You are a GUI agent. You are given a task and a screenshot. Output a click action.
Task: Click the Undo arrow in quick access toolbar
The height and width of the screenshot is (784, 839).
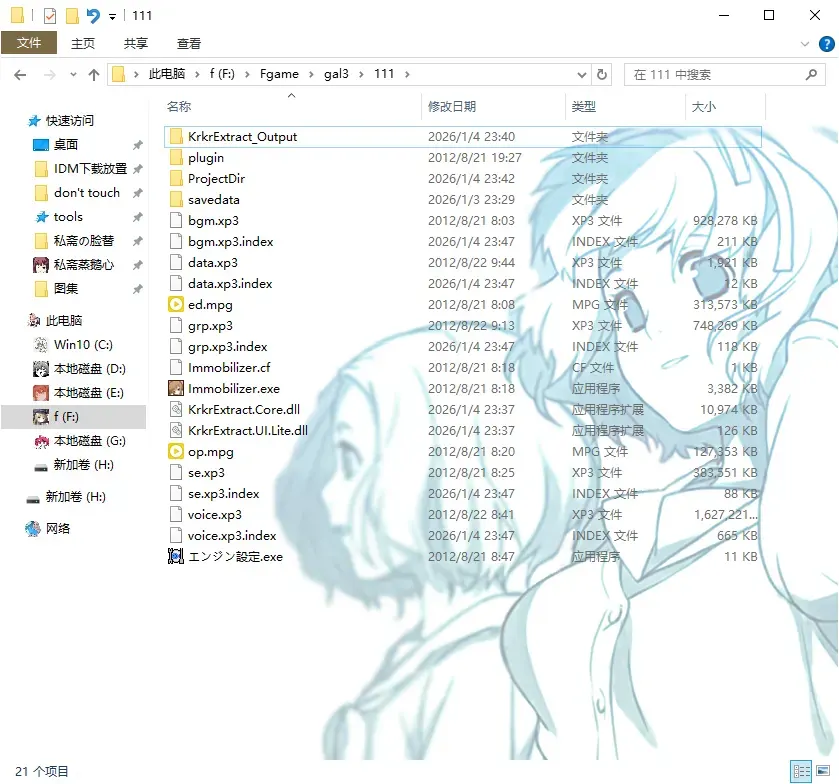pos(94,16)
